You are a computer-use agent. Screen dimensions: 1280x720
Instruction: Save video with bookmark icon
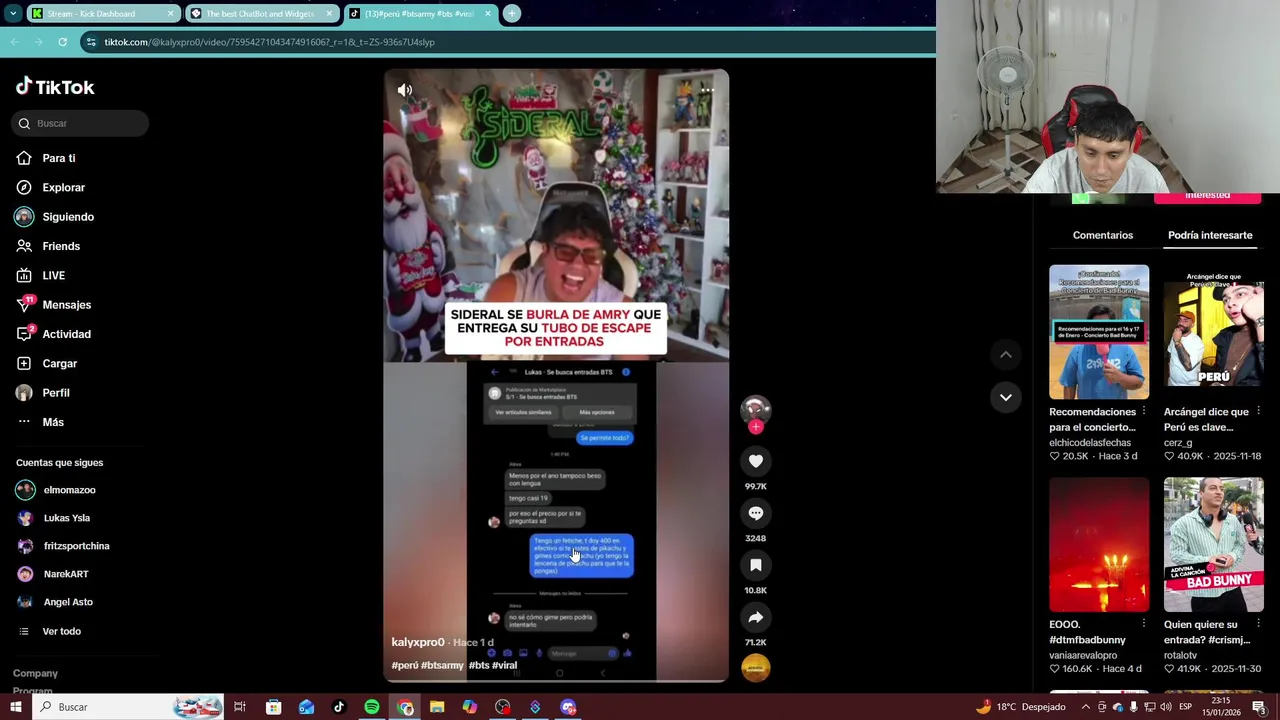(x=756, y=565)
